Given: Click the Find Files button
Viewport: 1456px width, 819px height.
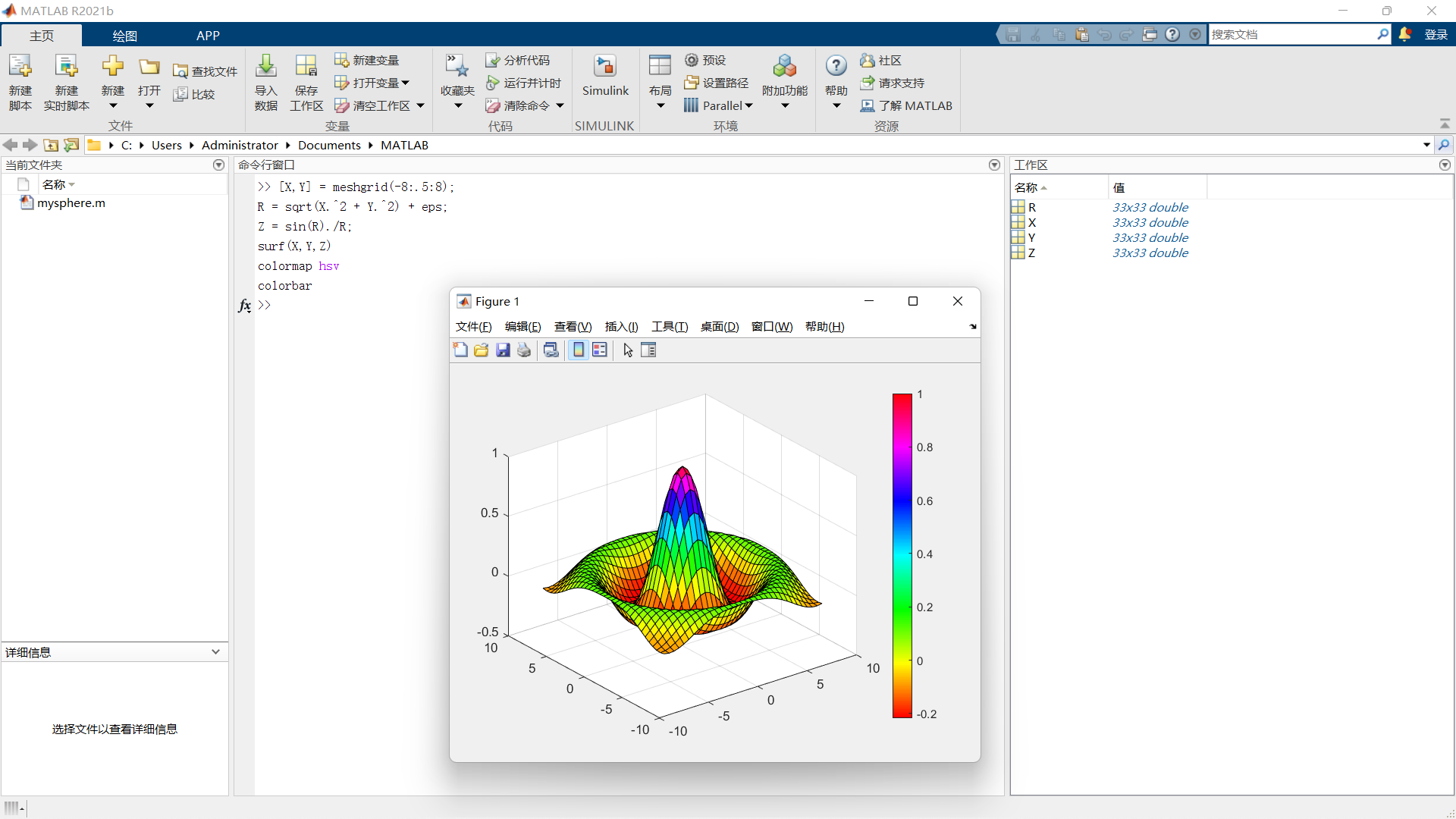Looking at the screenshot, I should (205, 71).
